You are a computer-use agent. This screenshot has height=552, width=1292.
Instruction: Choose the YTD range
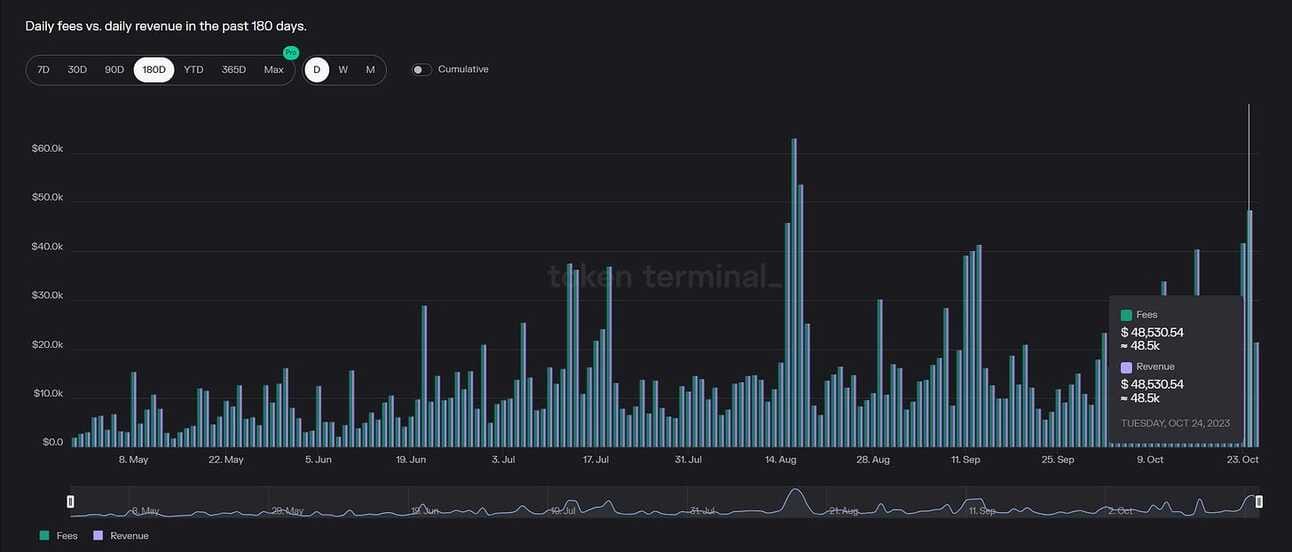point(194,70)
